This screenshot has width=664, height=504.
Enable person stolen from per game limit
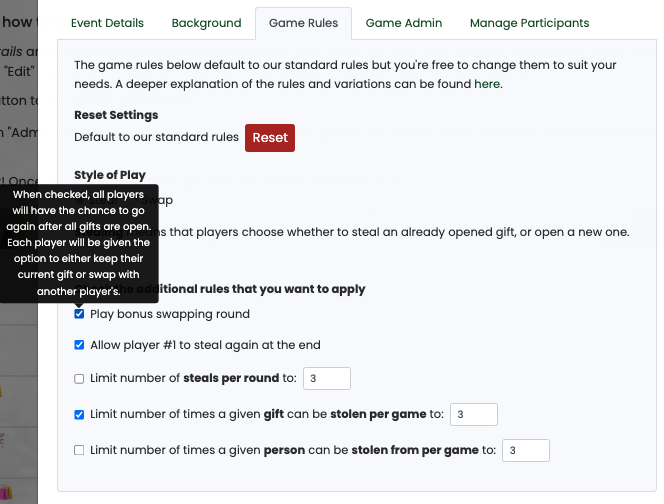pos(79,450)
